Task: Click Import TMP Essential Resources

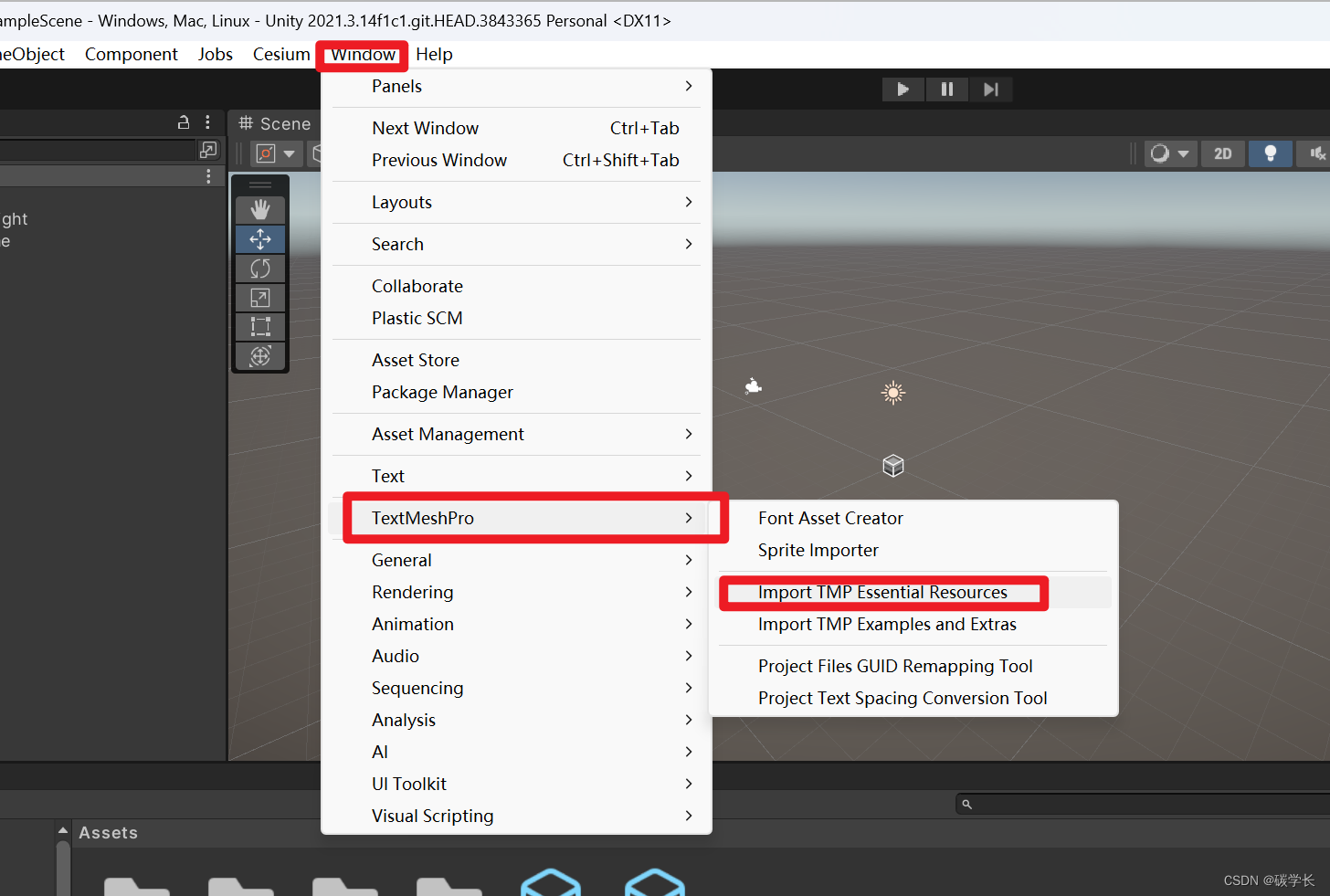Action: [913, 592]
